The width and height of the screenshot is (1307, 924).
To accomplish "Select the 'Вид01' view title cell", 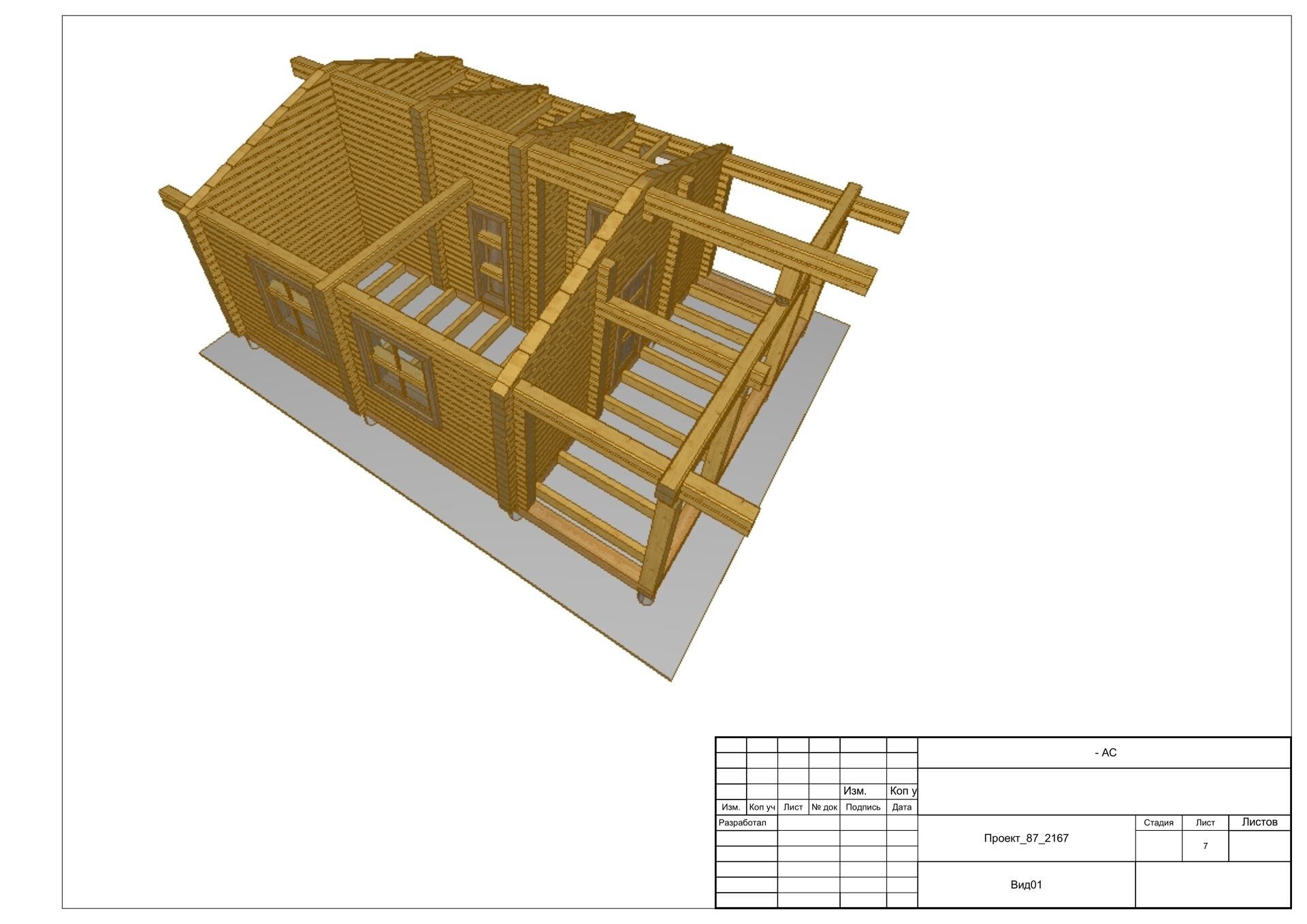I will click(1026, 885).
